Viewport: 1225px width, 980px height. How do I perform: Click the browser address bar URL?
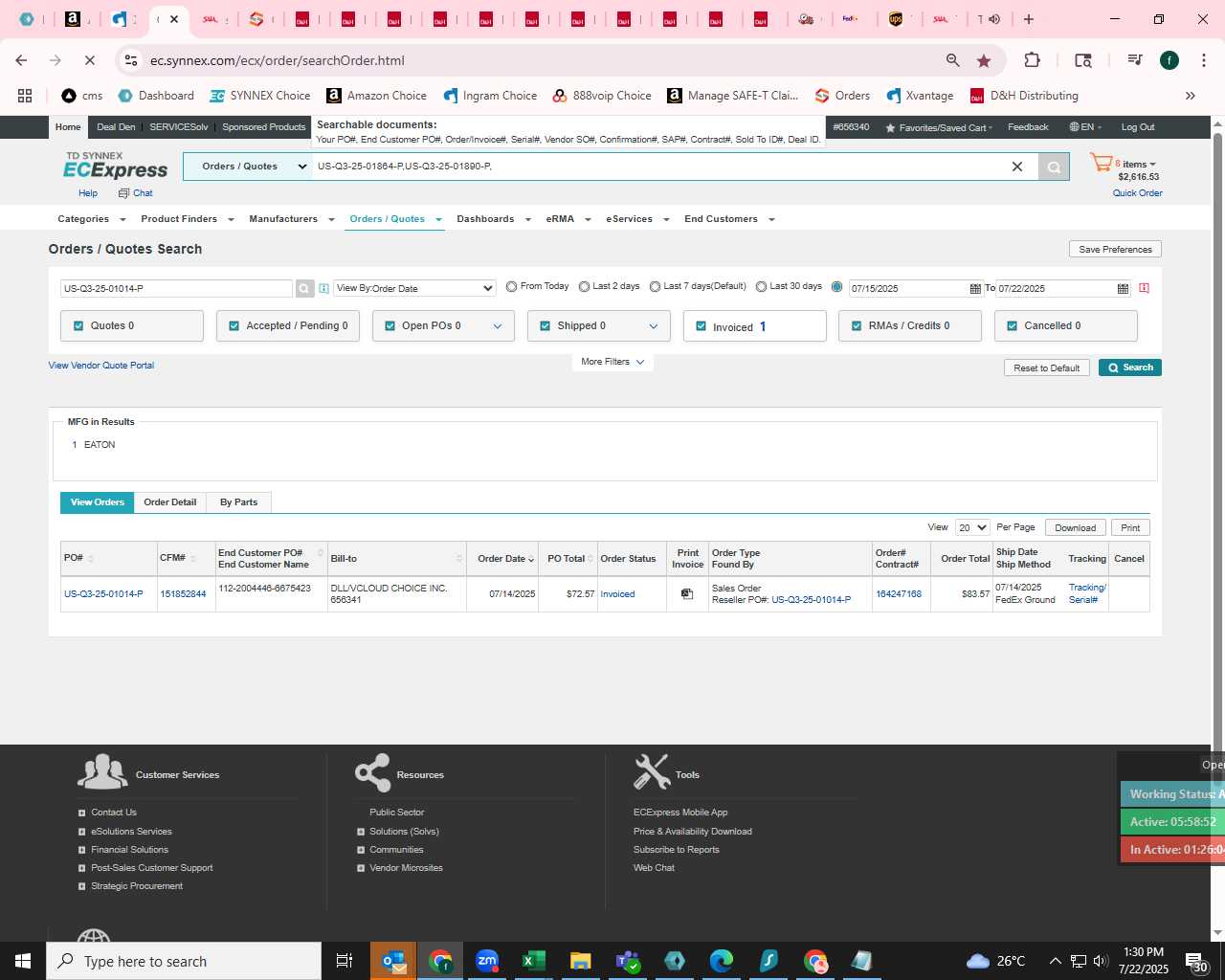point(278,60)
